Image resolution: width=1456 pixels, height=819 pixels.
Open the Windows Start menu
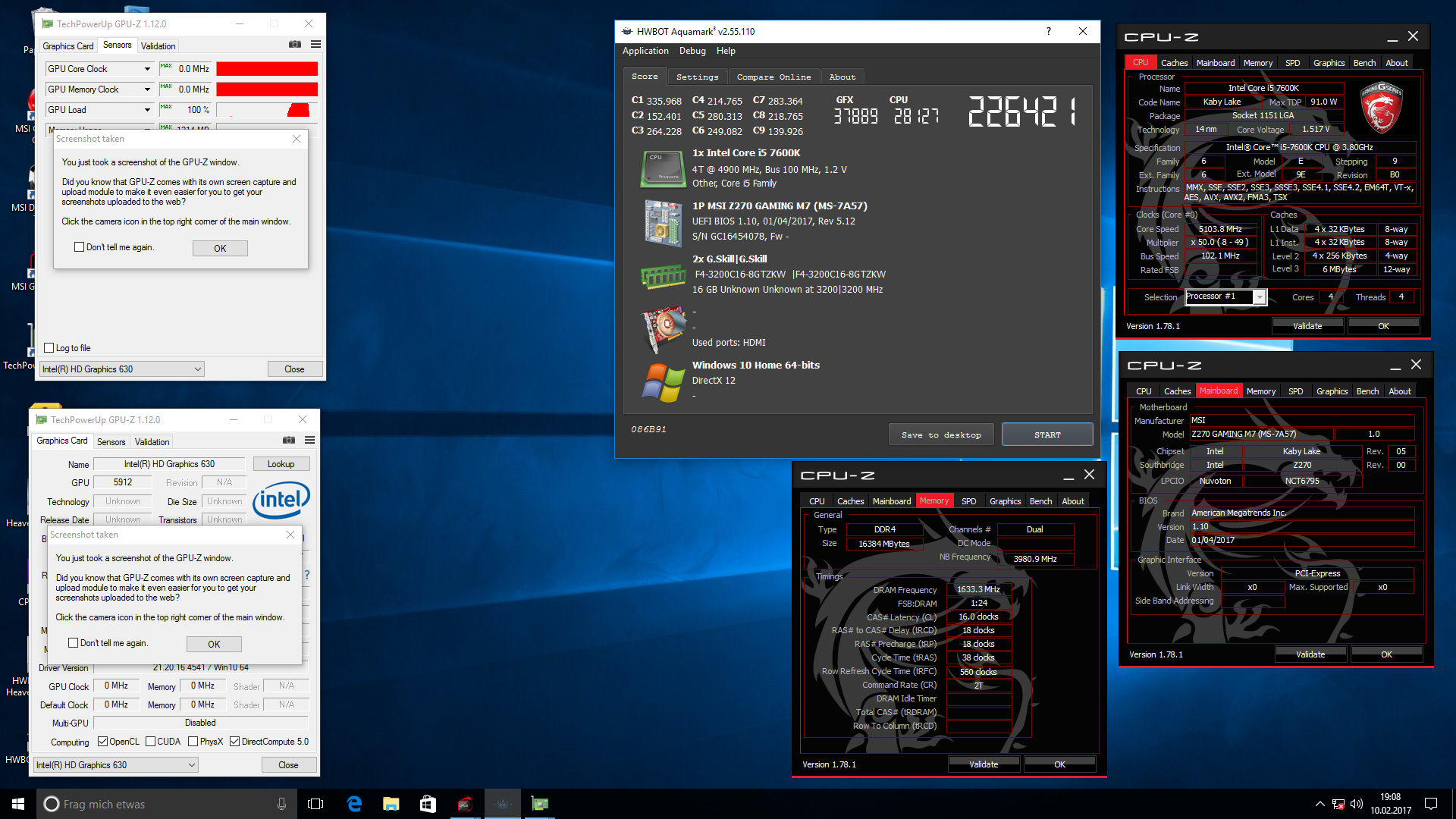18,804
